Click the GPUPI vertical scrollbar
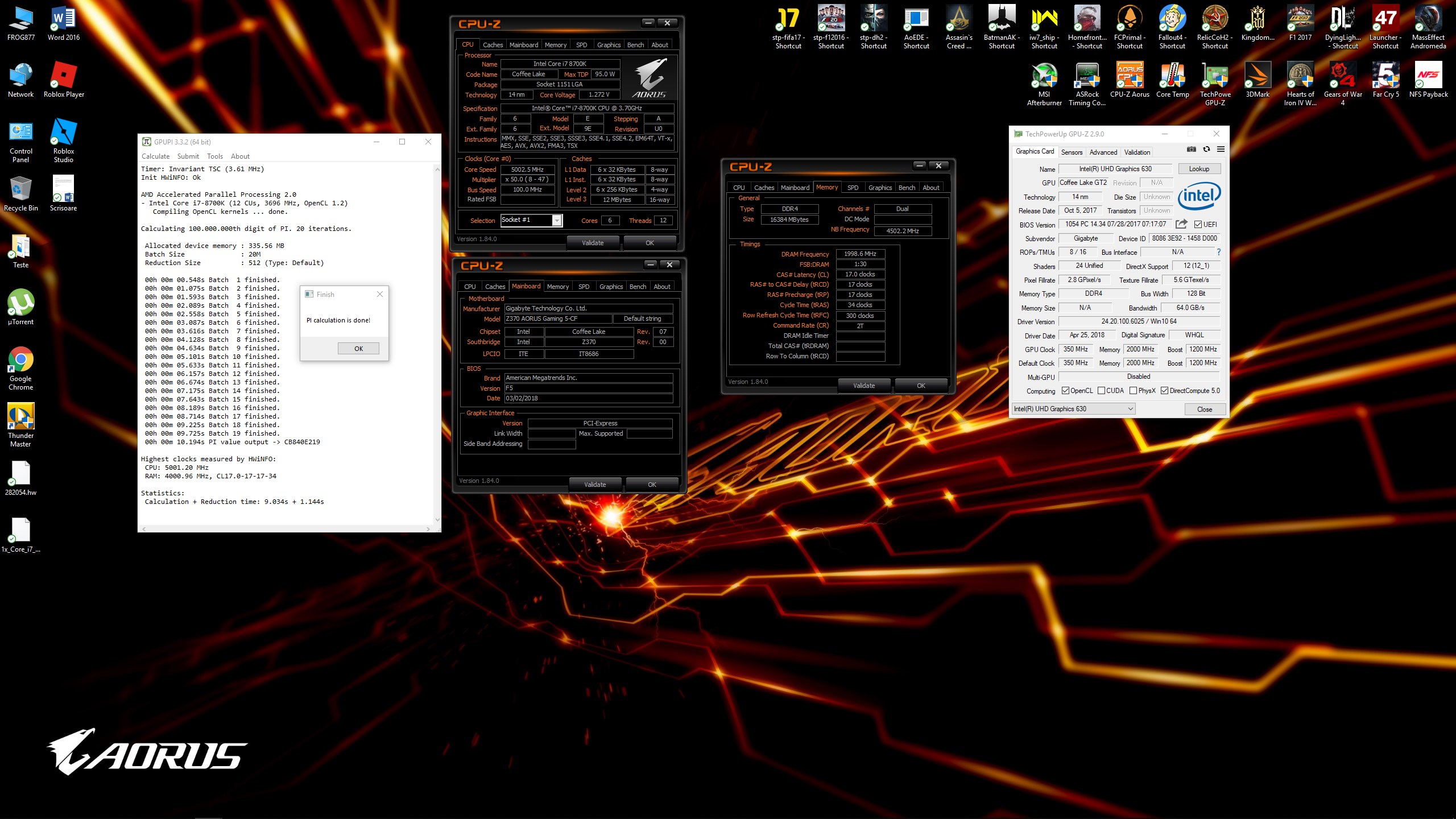Viewport: 1456px width, 819px height. (x=437, y=344)
